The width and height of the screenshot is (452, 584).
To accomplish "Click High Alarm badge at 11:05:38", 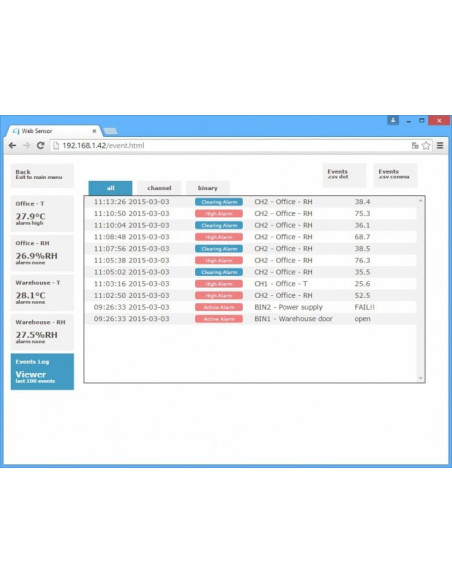I will point(219,260).
